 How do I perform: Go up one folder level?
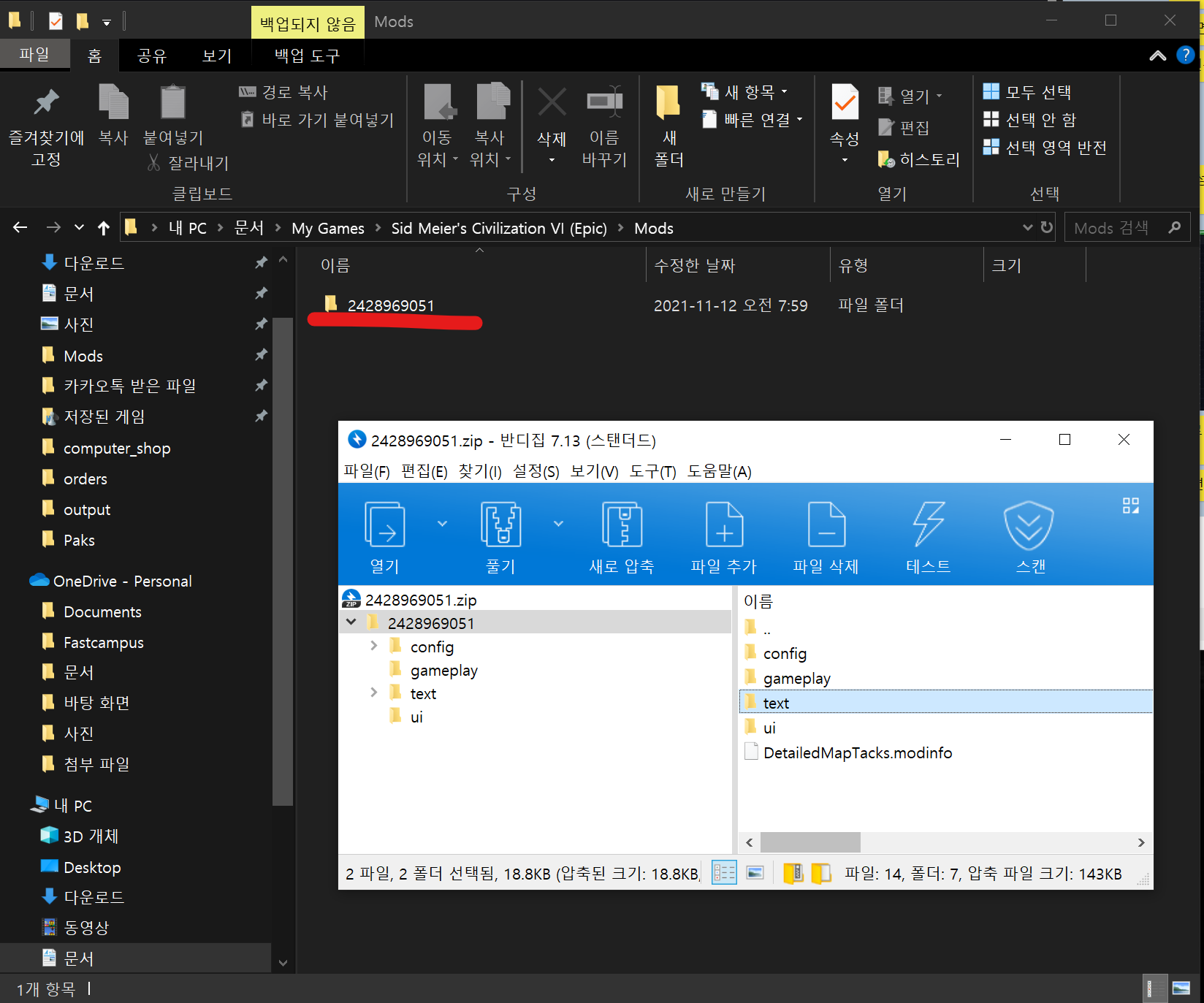104,228
